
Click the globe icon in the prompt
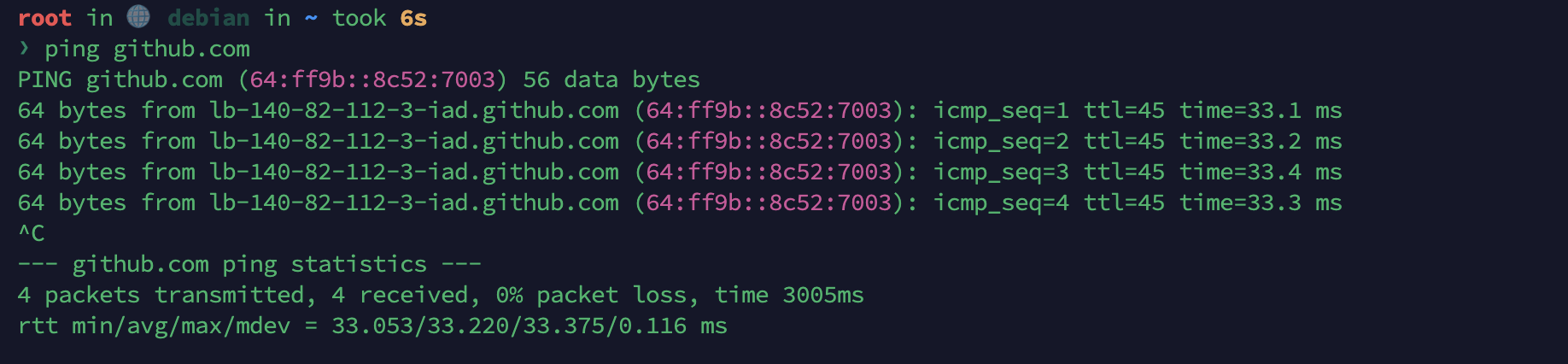138,17
